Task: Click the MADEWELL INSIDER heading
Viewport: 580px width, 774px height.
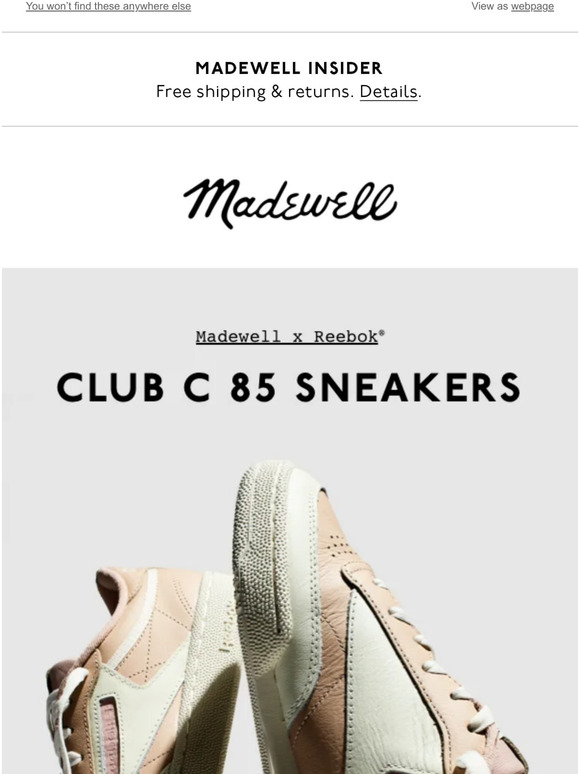Action: coord(289,68)
